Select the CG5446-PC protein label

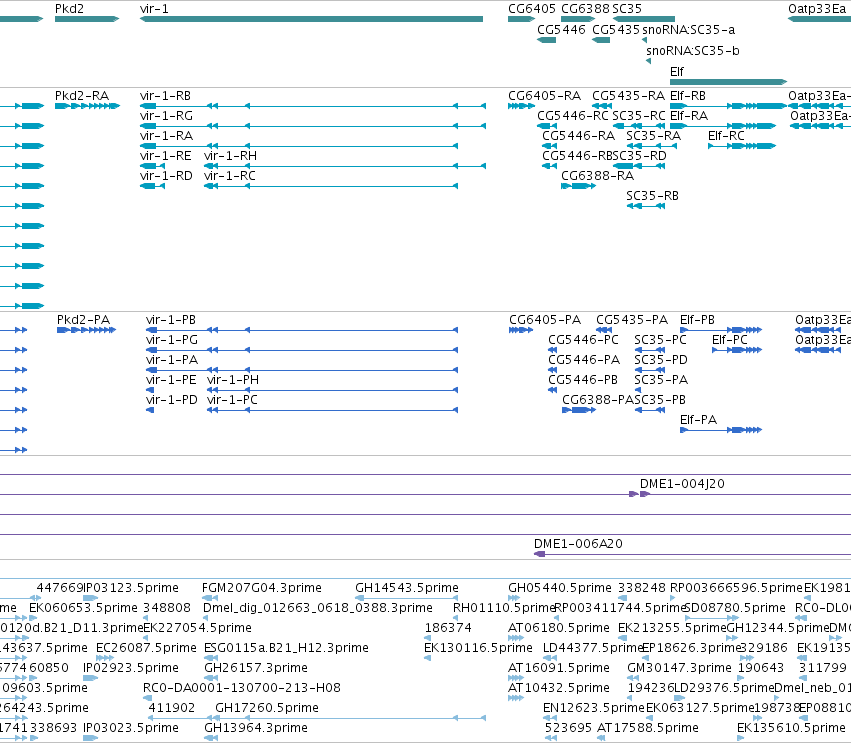[x=583, y=340]
